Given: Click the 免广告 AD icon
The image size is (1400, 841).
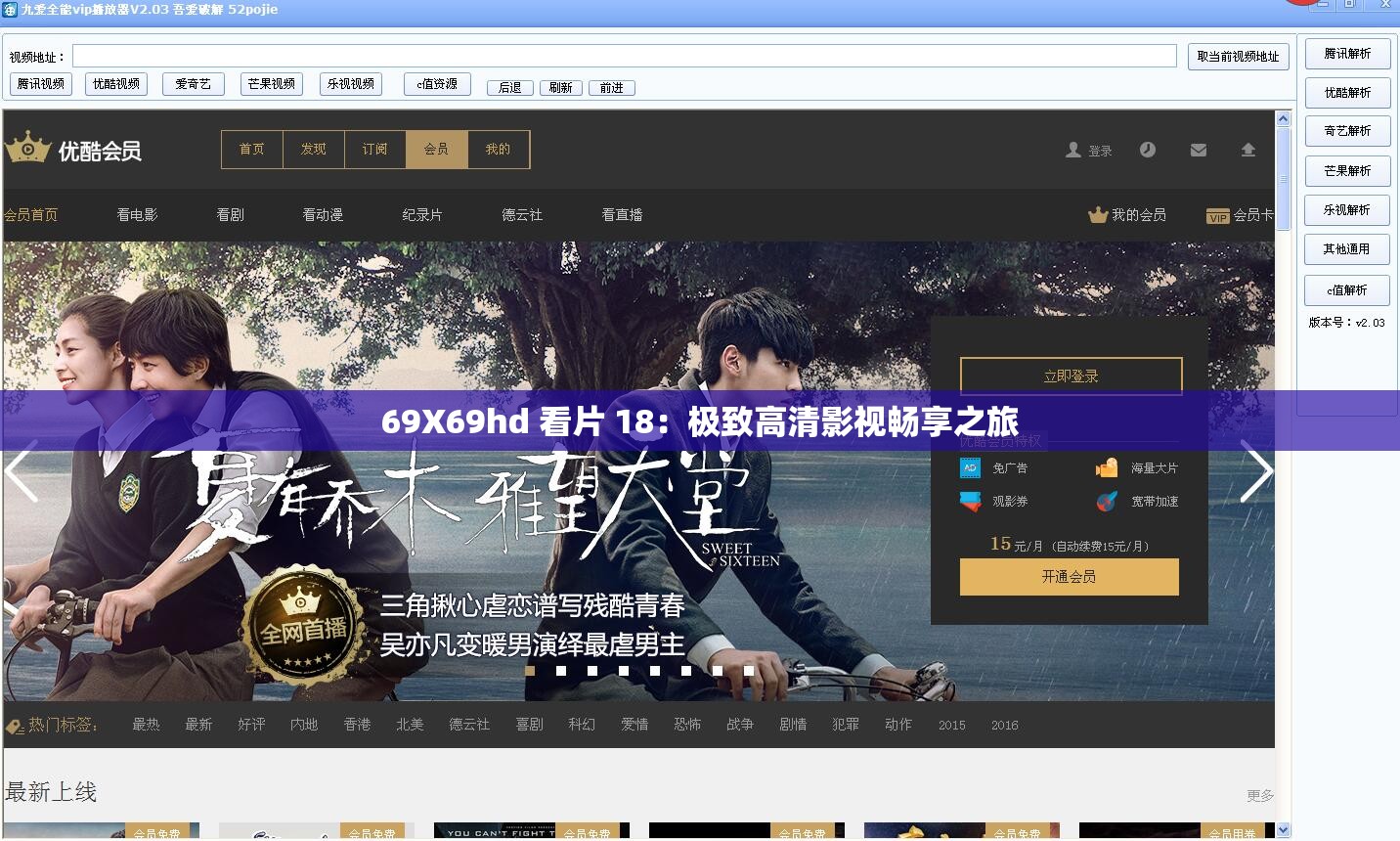Looking at the screenshot, I should [x=970, y=468].
